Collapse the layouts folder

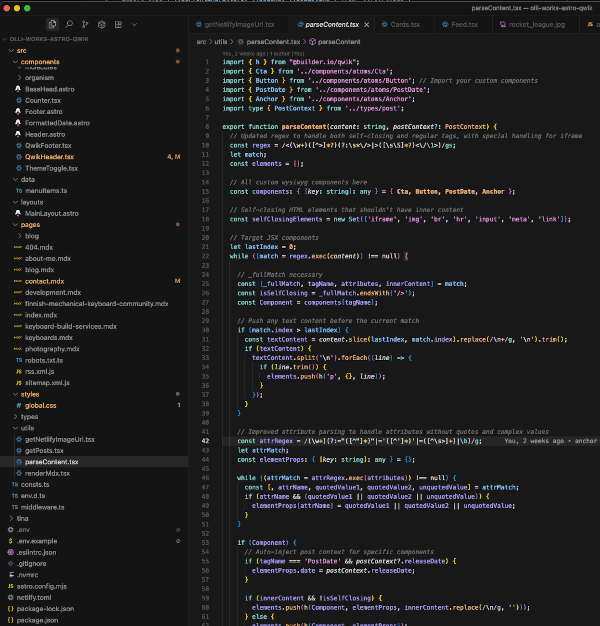(x=32, y=202)
